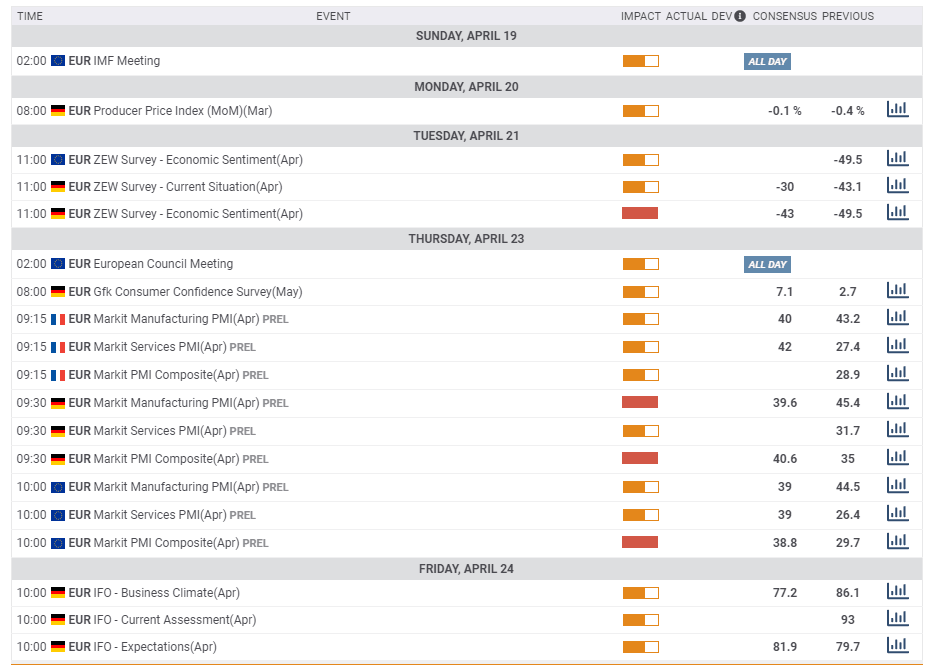
Task: View chart for IFO - Expectations row
Action: [897, 646]
